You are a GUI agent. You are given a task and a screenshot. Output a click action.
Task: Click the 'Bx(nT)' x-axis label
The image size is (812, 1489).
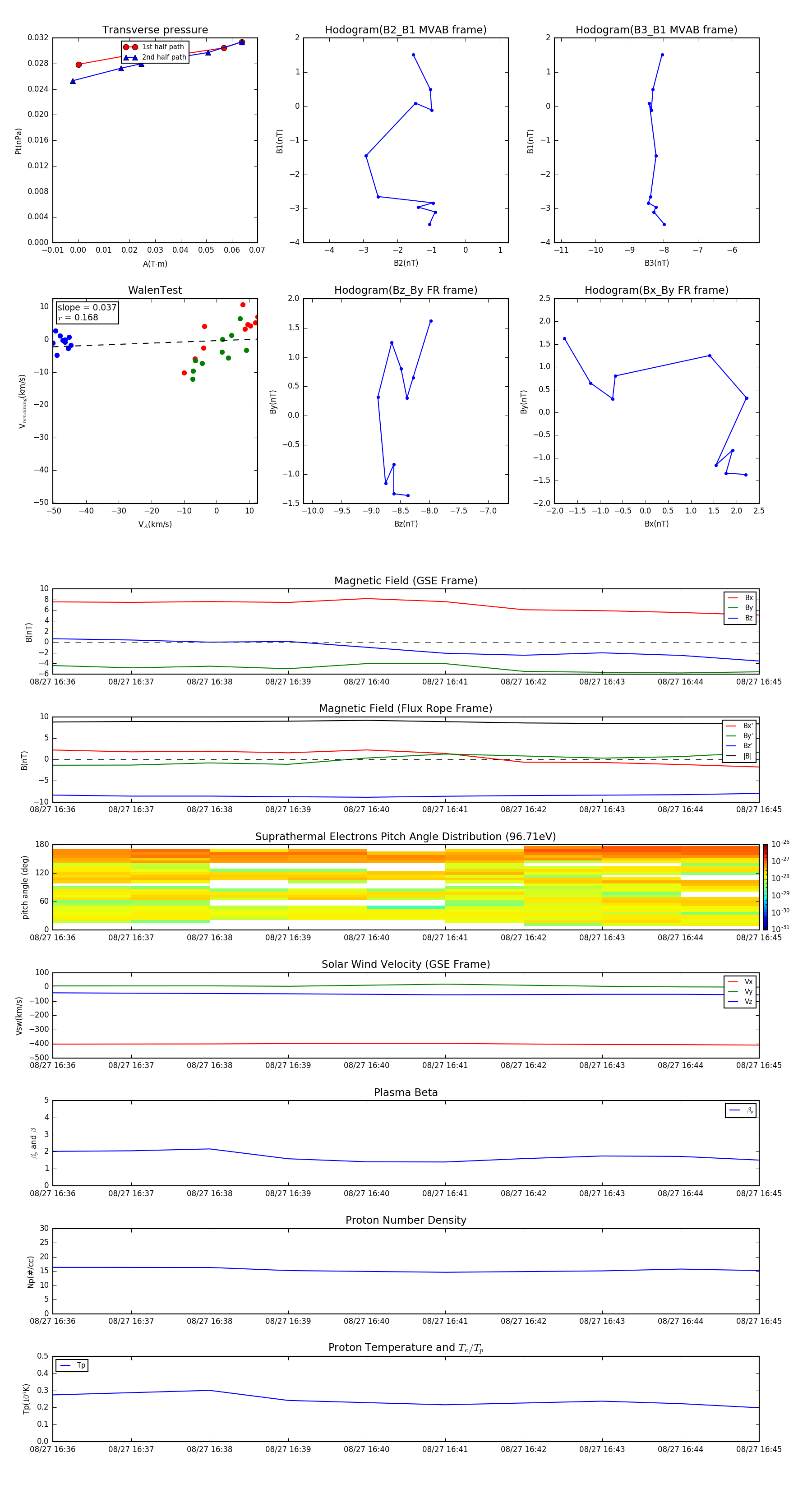[x=656, y=524]
